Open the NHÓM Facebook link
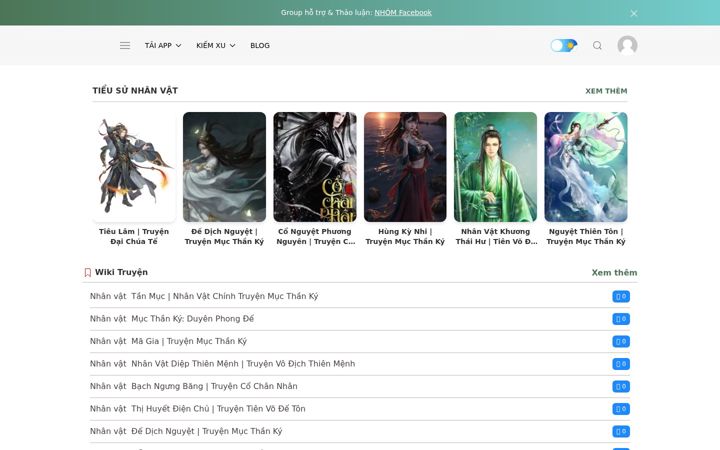The height and width of the screenshot is (450, 720). 403,12
